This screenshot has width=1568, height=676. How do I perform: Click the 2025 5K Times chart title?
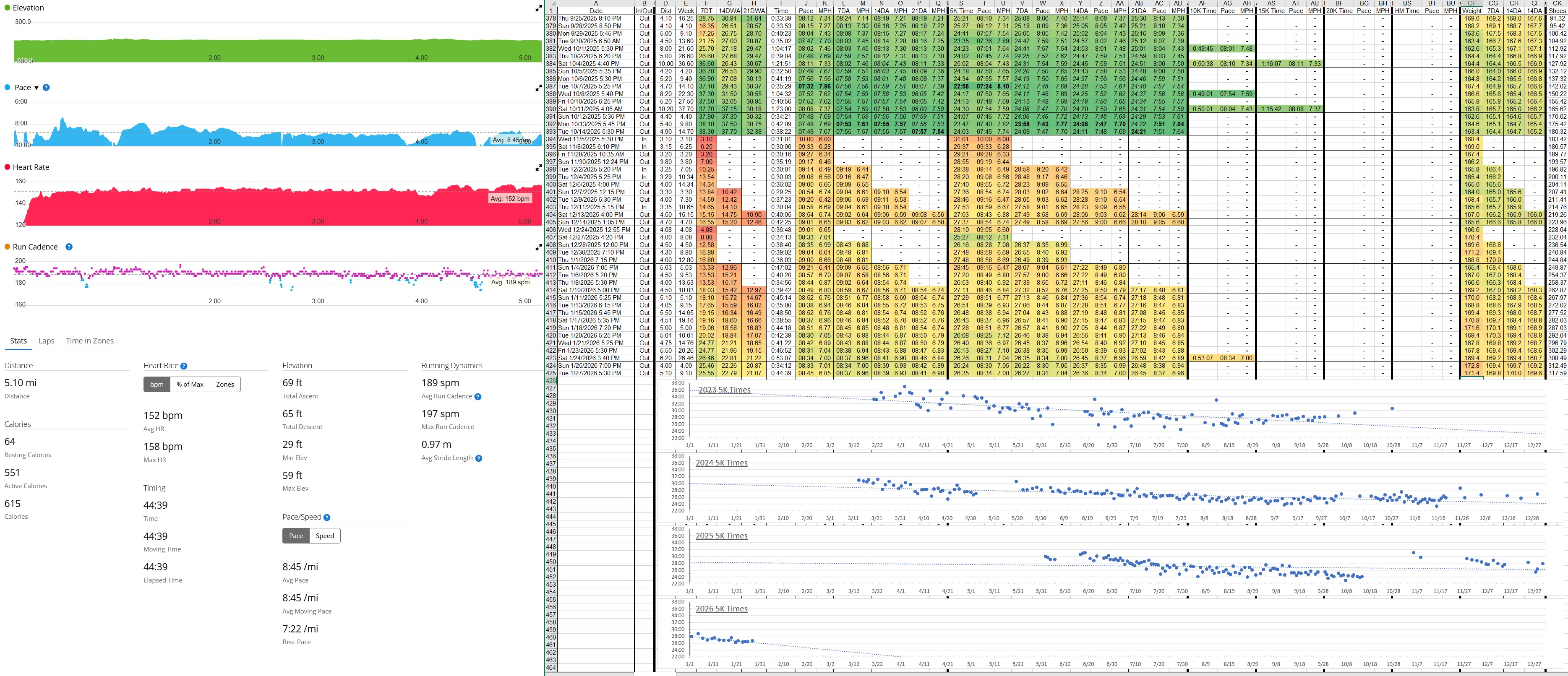[x=721, y=536]
